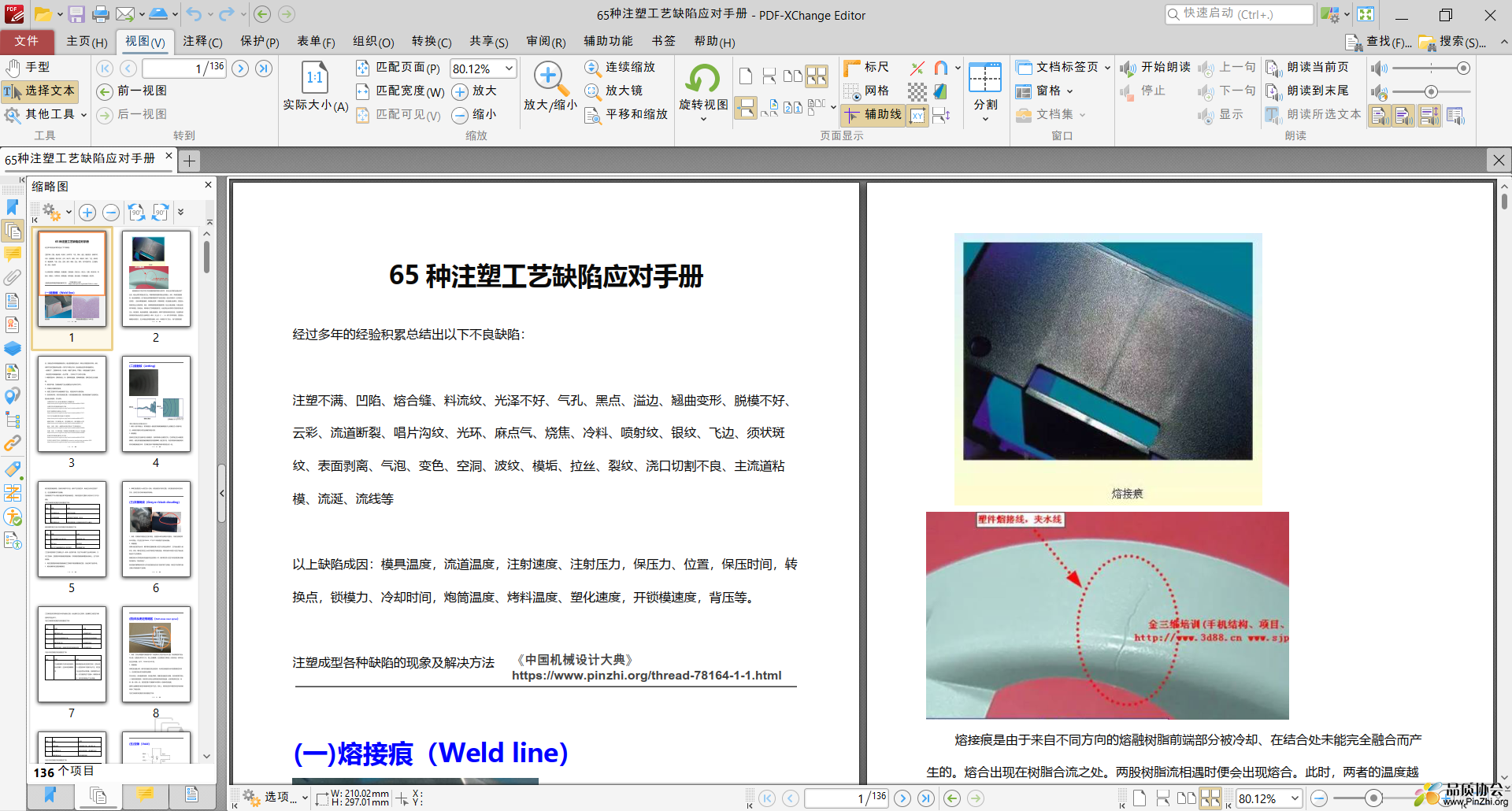Open a new document tab with plus
1512x811 pixels.
189,161
